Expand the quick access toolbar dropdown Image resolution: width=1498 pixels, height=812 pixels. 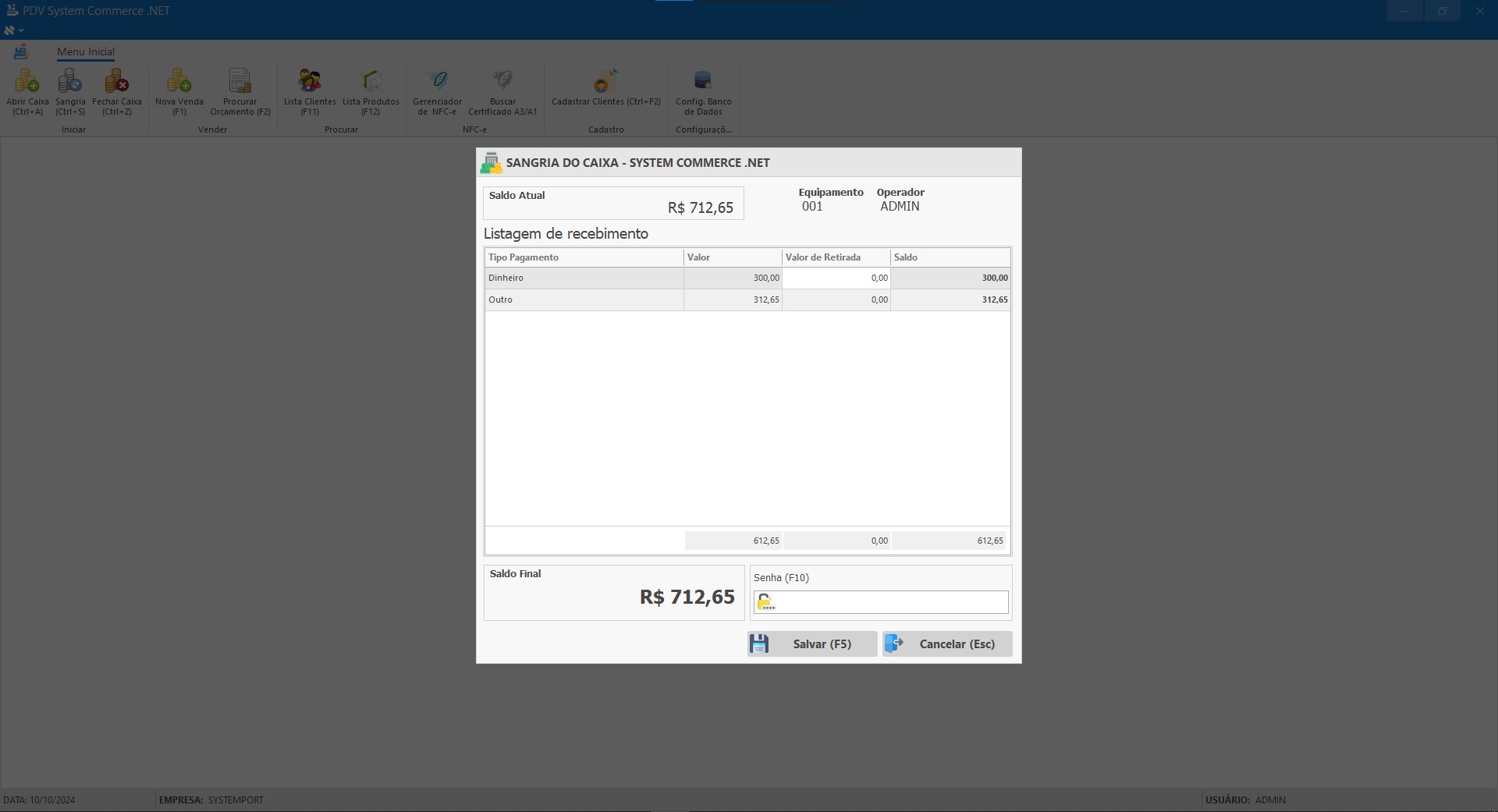coord(21,30)
